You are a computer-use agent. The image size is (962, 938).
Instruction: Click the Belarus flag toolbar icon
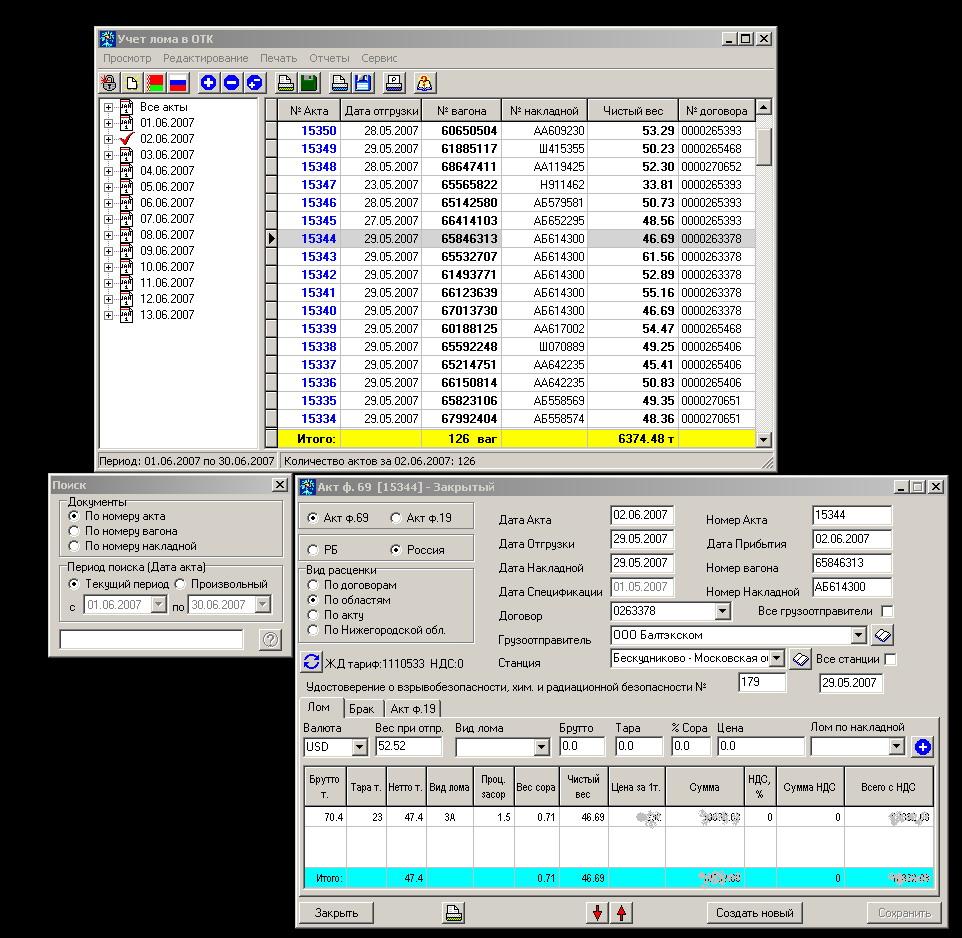155,83
